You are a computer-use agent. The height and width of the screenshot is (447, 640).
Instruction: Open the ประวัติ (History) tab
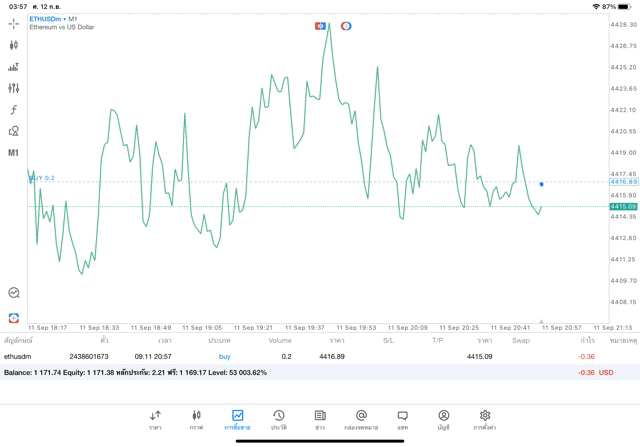tap(278, 419)
